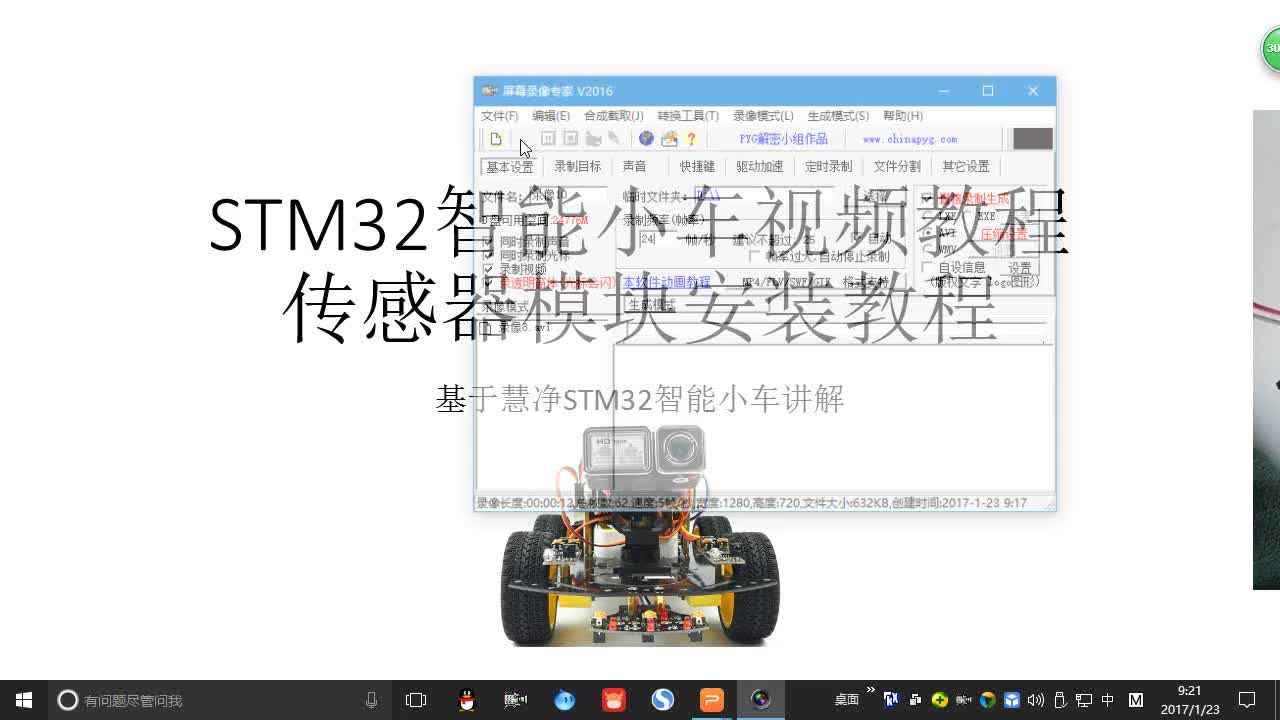The image size is (1280, 720).
Task: Click the 设置 button beside 自设信息
Action: point(1020,268)
